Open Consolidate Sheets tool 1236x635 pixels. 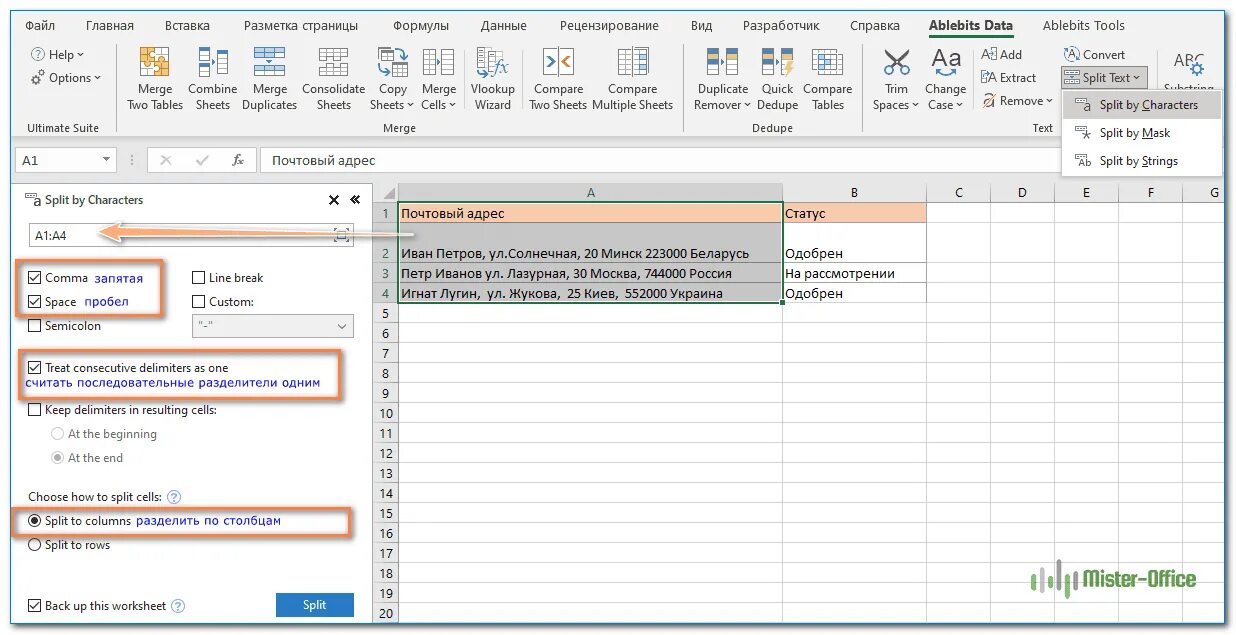pos(333,78)
